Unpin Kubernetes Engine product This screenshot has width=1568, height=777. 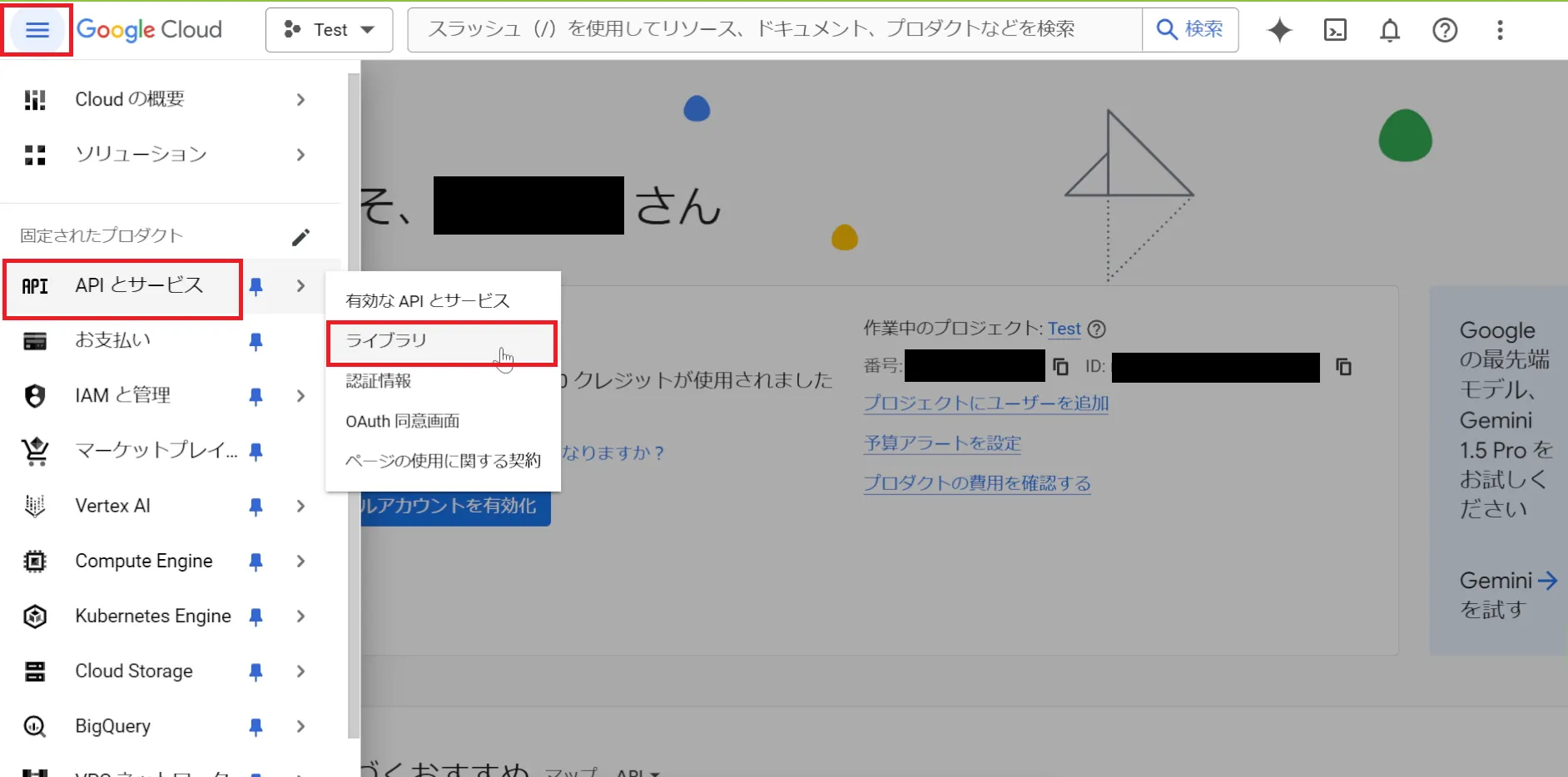tap(256, 616)
